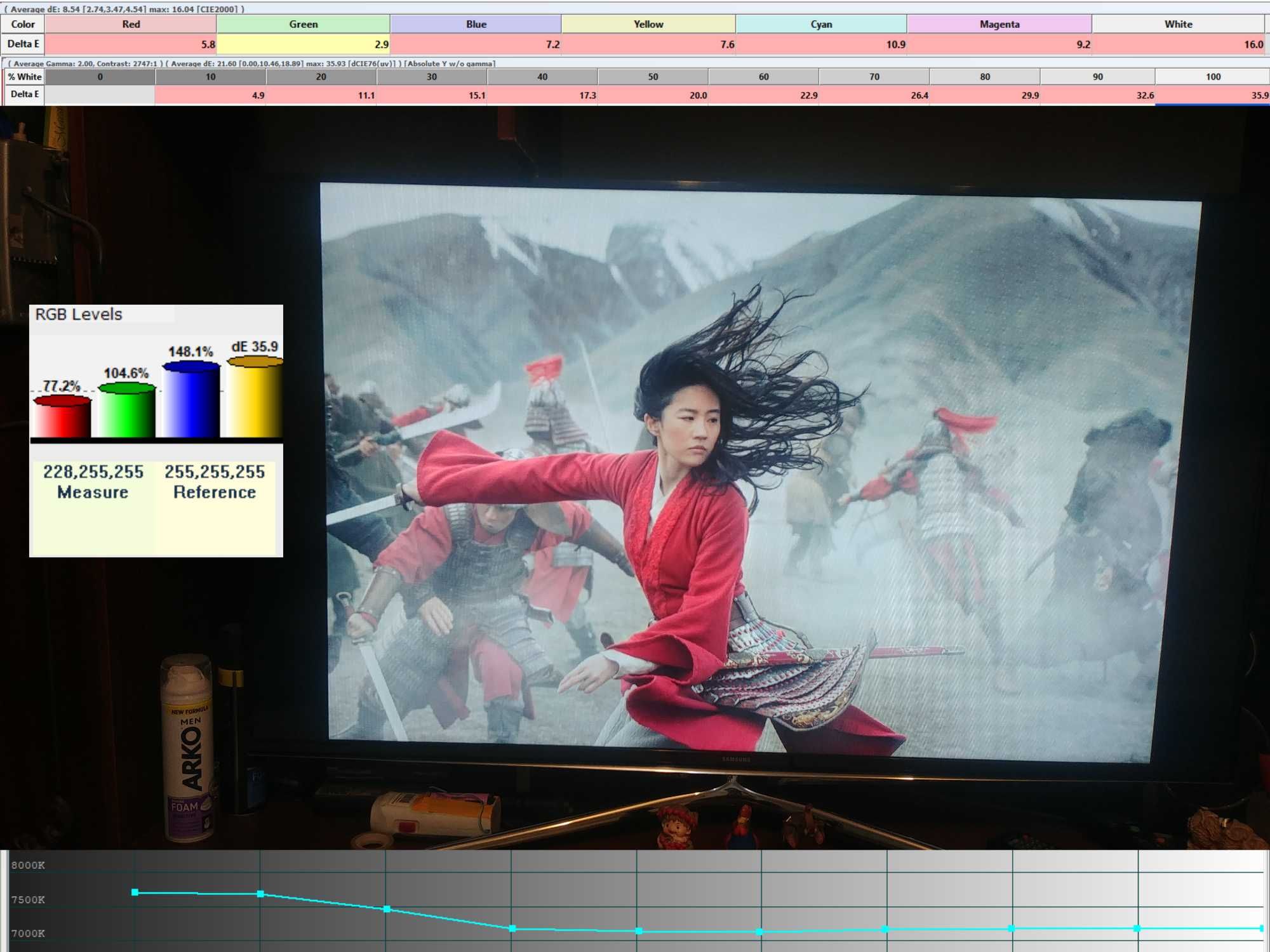The height and width of the screenshot is (952, 1270).
Task: Click the 8000K axis label on the graph
Action: (28, 865)
